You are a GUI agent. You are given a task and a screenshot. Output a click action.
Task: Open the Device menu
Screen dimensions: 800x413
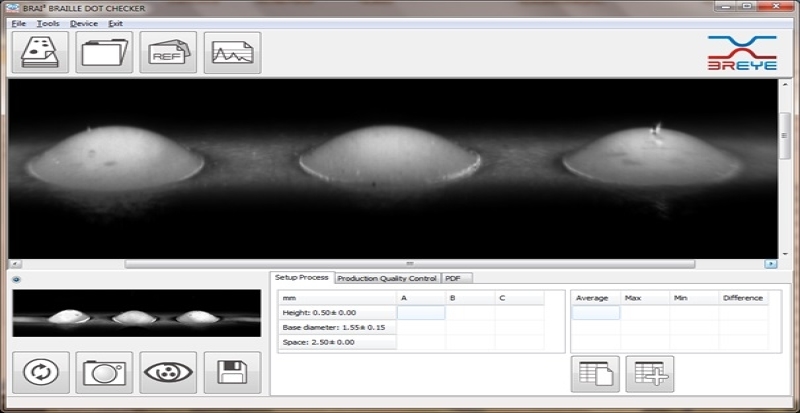point(84,23)
